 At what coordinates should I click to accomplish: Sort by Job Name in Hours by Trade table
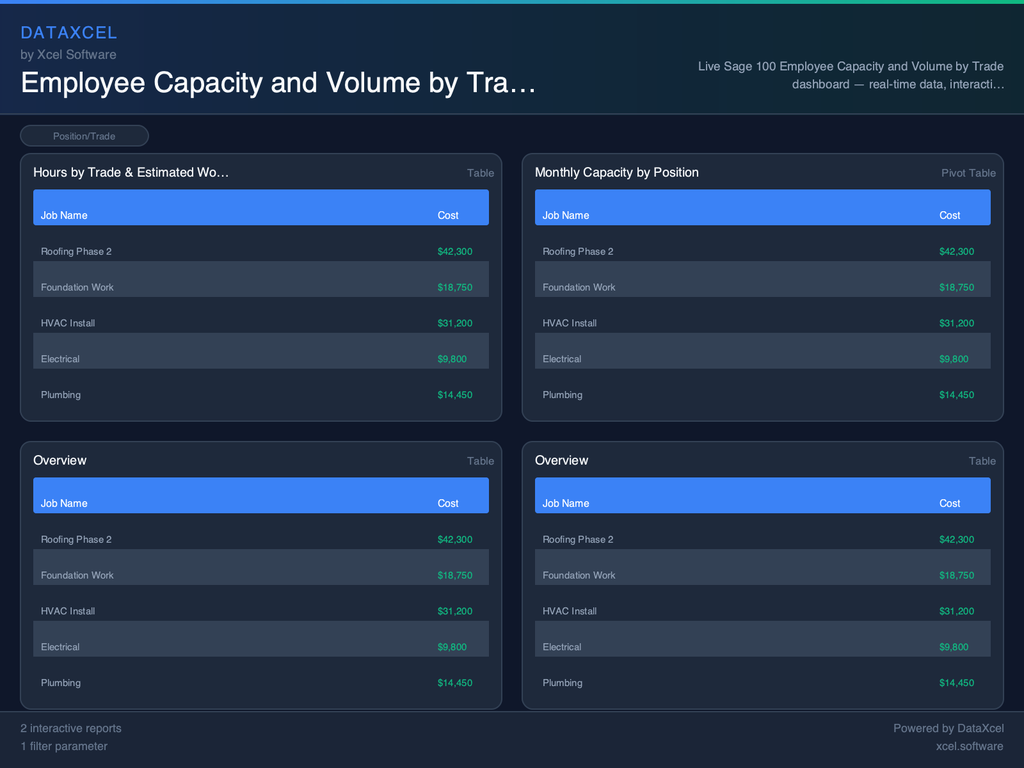65,215
